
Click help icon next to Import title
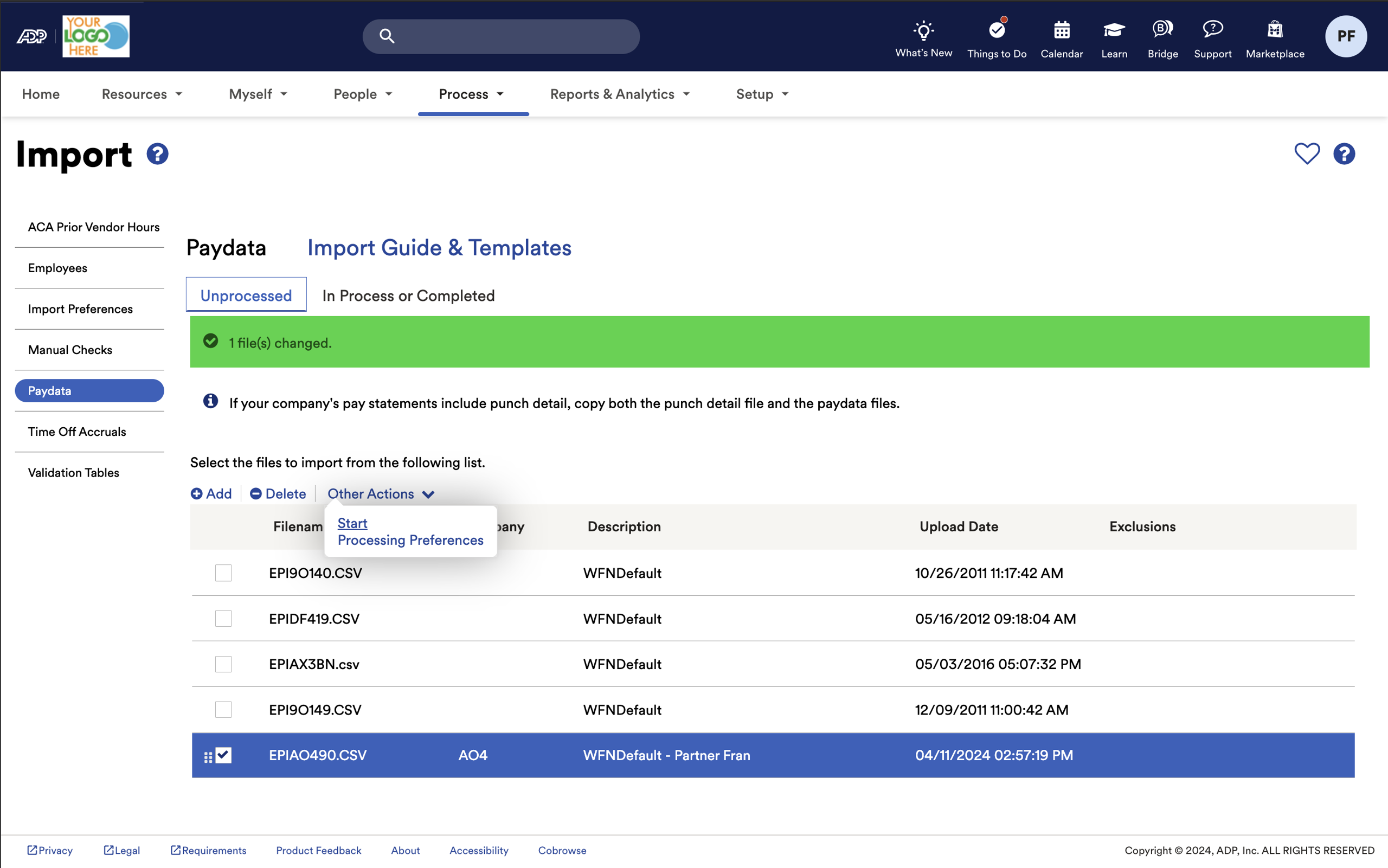tap(157, 154)
